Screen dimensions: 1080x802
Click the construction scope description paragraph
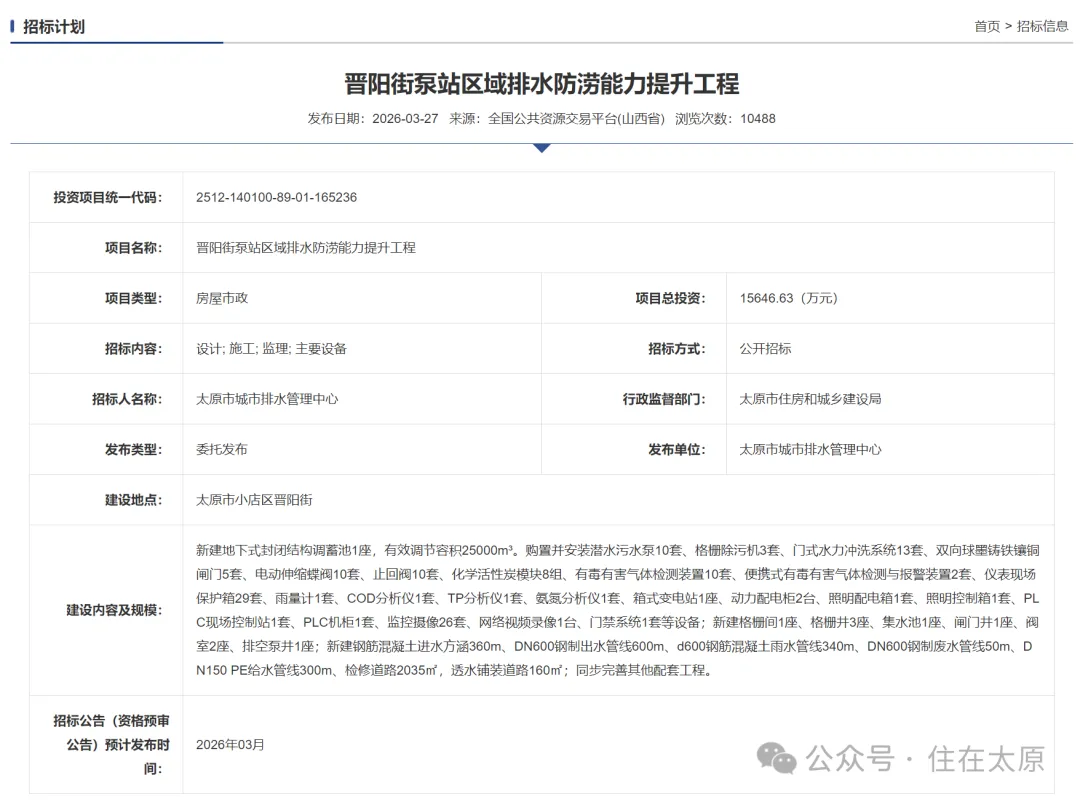[x=618, y=610]
